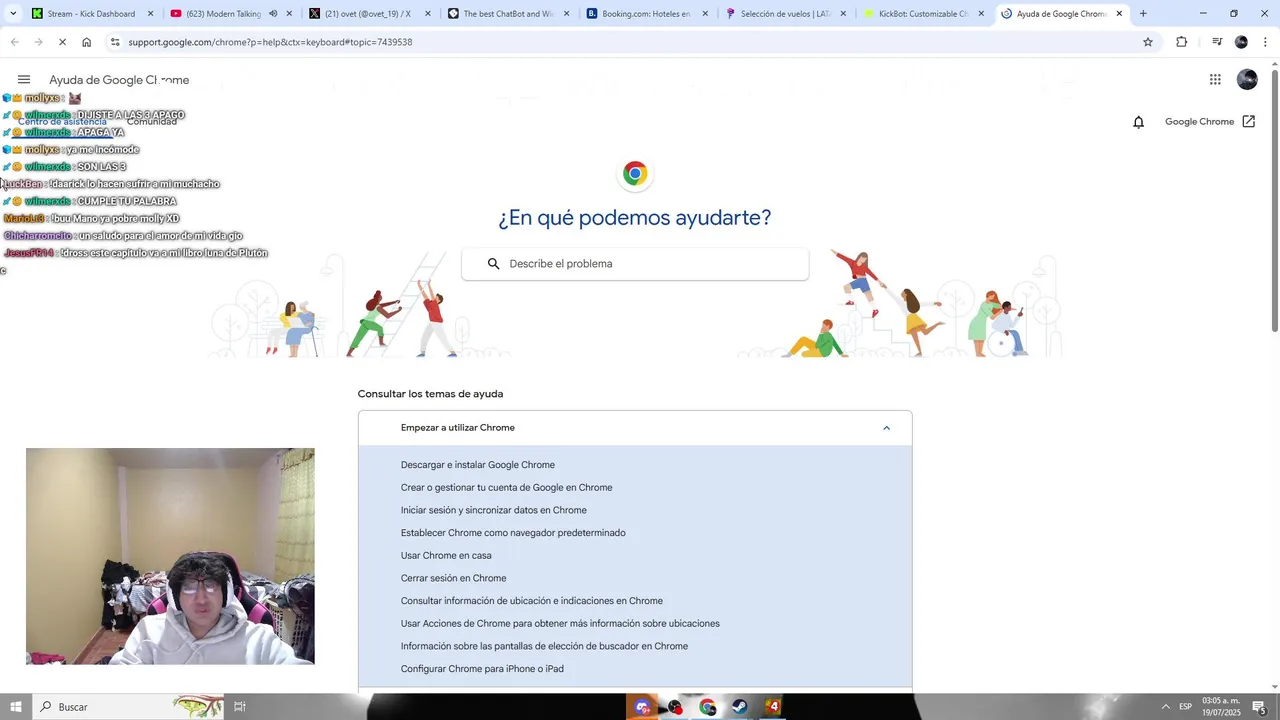
Task: Open Usar Acciones de Chrome link
Action: tap(560, 624)
